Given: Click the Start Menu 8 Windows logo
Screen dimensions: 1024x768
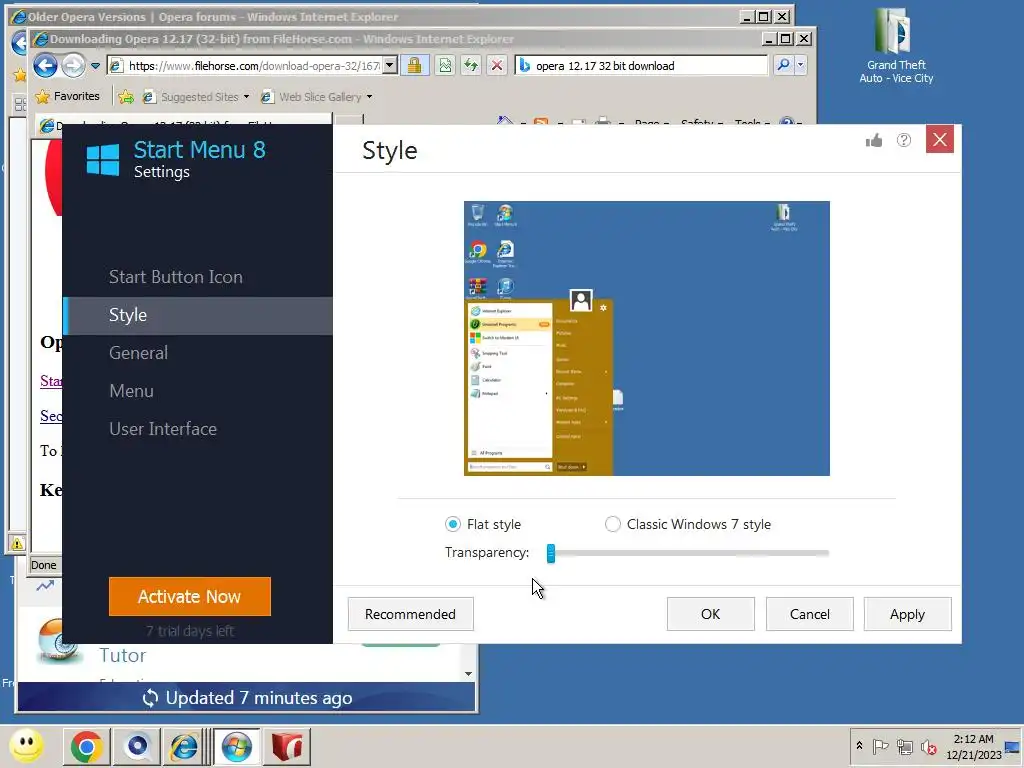Looking at the screenshot, I should click(103, 160).
